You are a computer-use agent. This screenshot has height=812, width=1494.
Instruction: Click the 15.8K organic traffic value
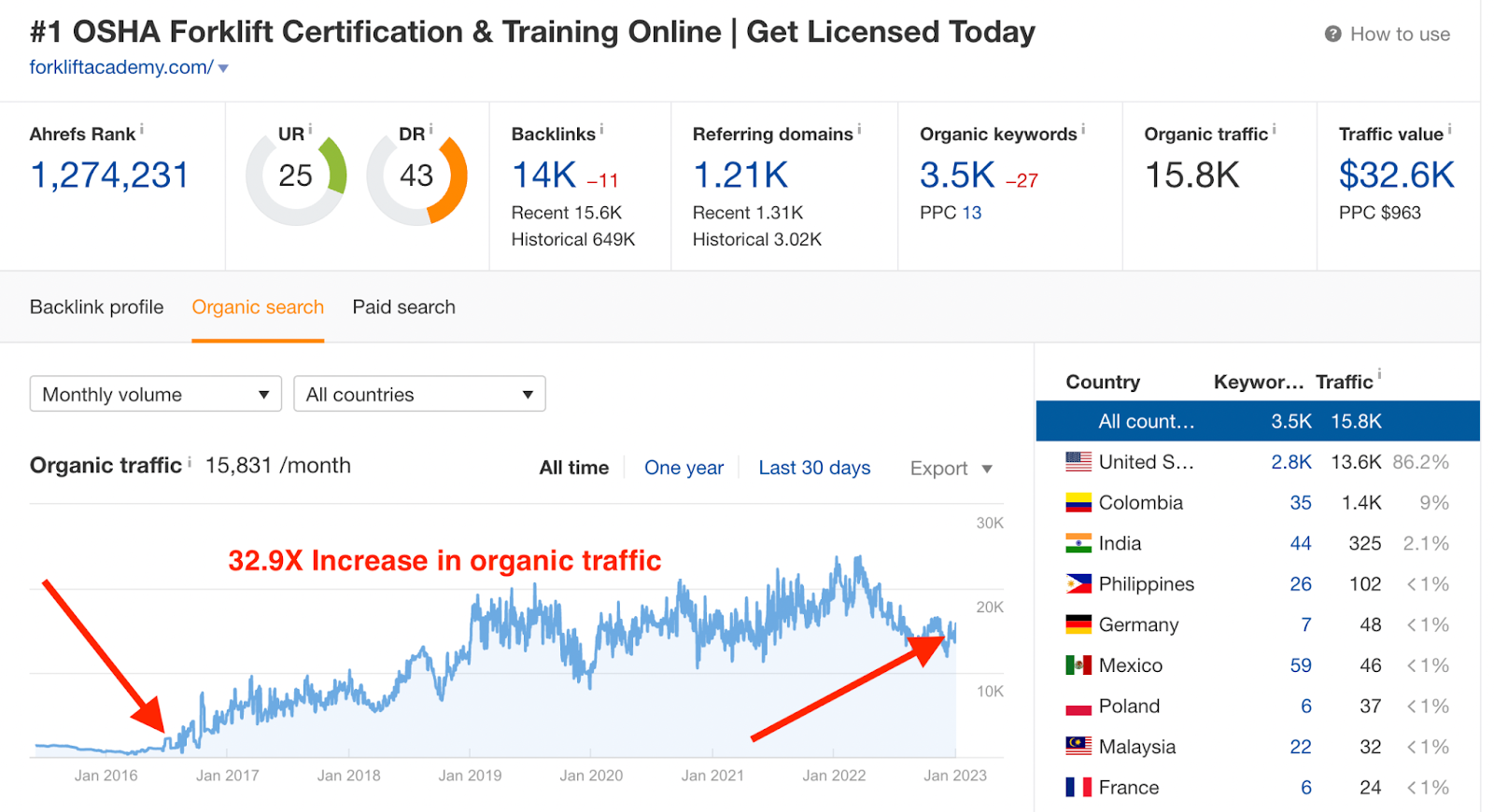pos(1192,175)
